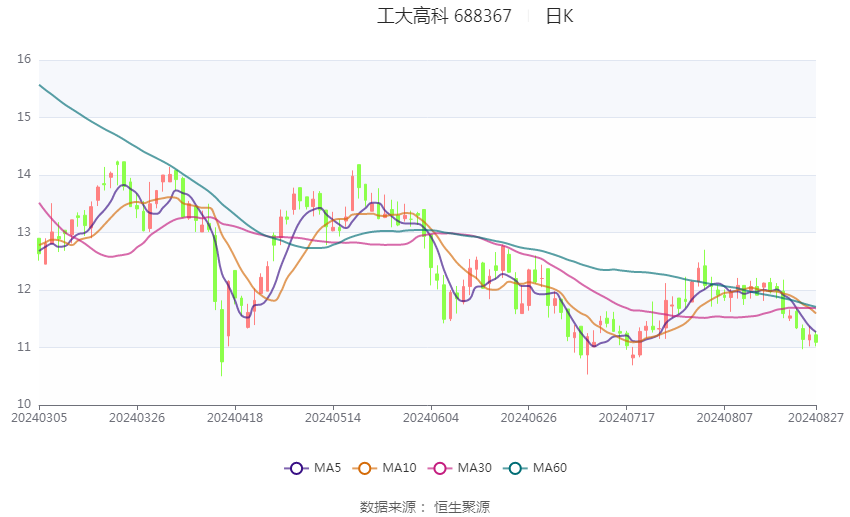Viewport: 850px width, 517px height.
Task: Choose the 20240626 date tick
Action: (529, 417)
